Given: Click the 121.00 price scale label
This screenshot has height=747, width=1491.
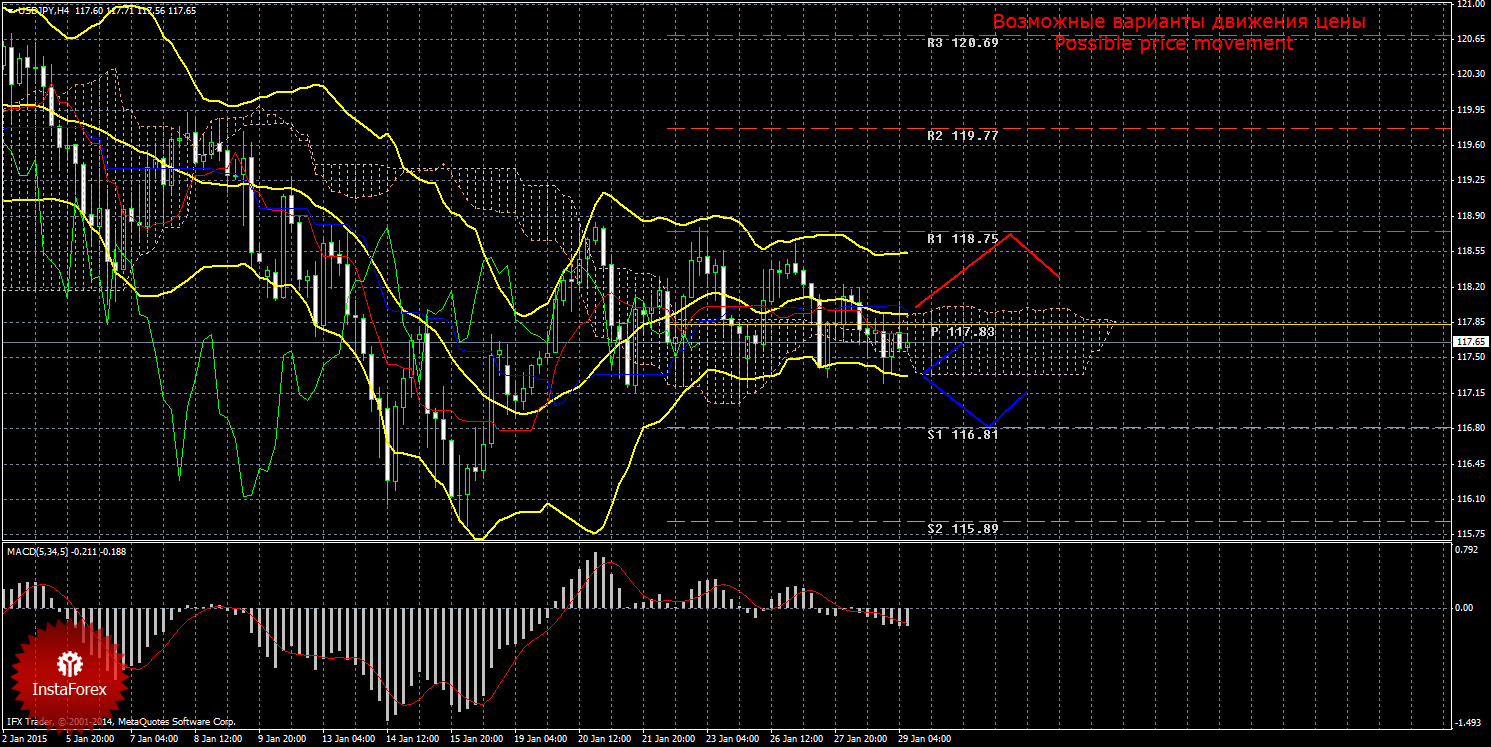Looking at the screenshot, I should click(x=1468, y=5).
